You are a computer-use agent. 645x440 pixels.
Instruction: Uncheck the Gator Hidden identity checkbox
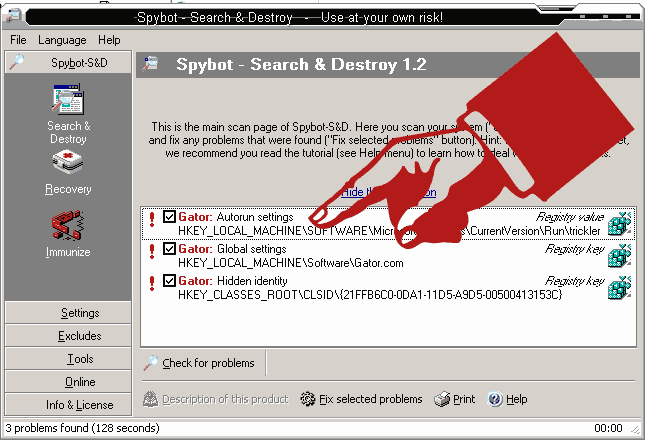point(169,280)
